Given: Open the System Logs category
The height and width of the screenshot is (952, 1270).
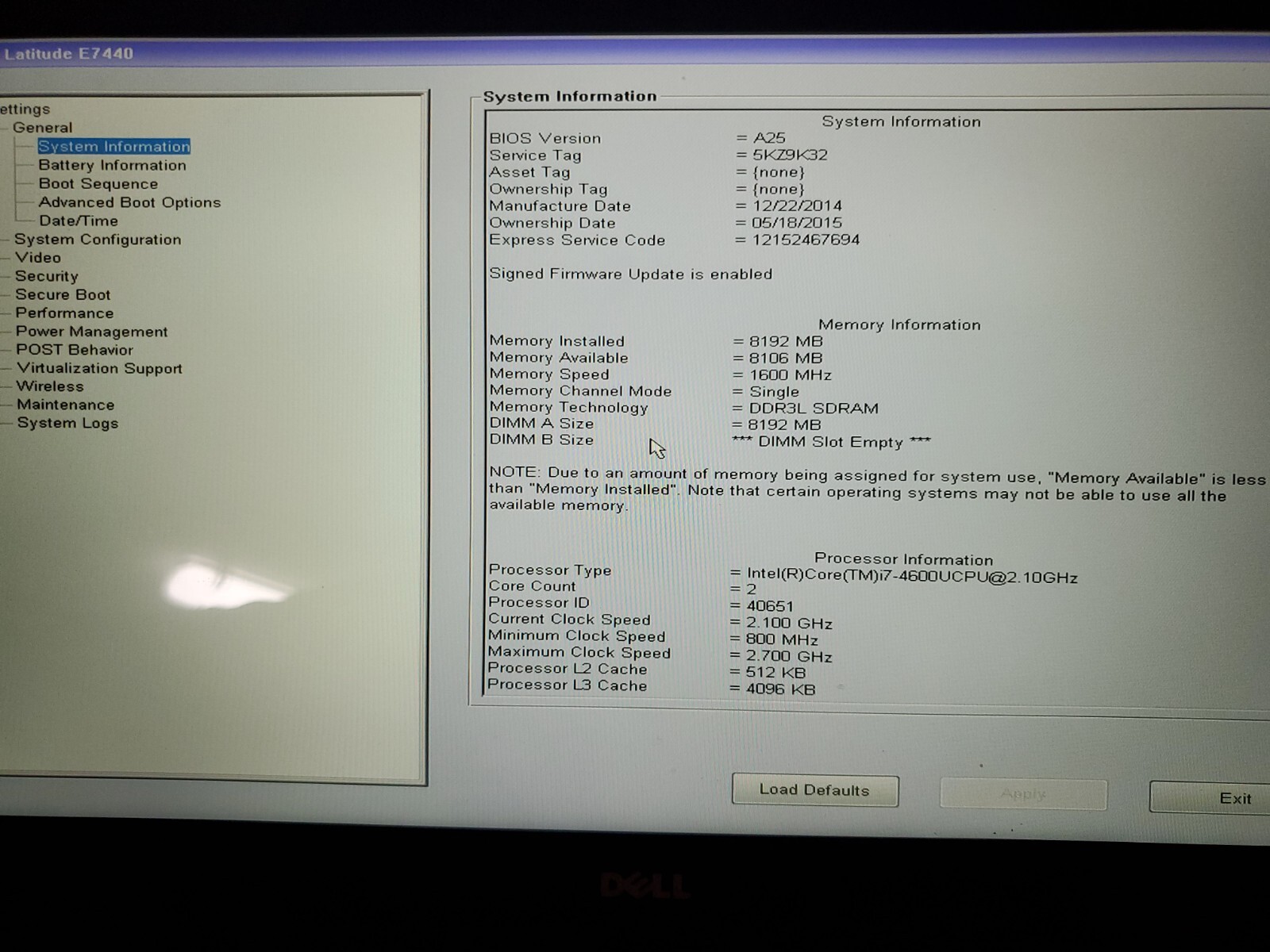Looking at the screenshot, I should 67,423.
